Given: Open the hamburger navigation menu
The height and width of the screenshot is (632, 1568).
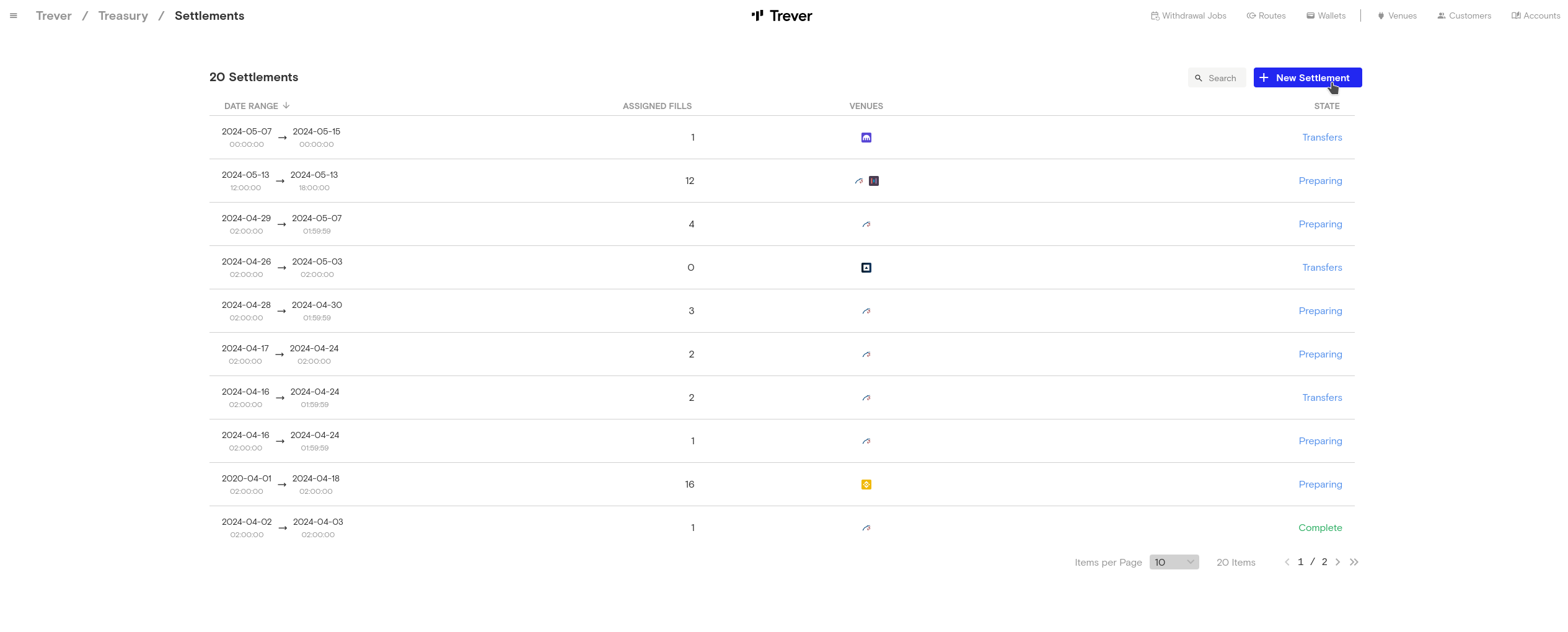Looking at the screenshot, I should 14,16.
